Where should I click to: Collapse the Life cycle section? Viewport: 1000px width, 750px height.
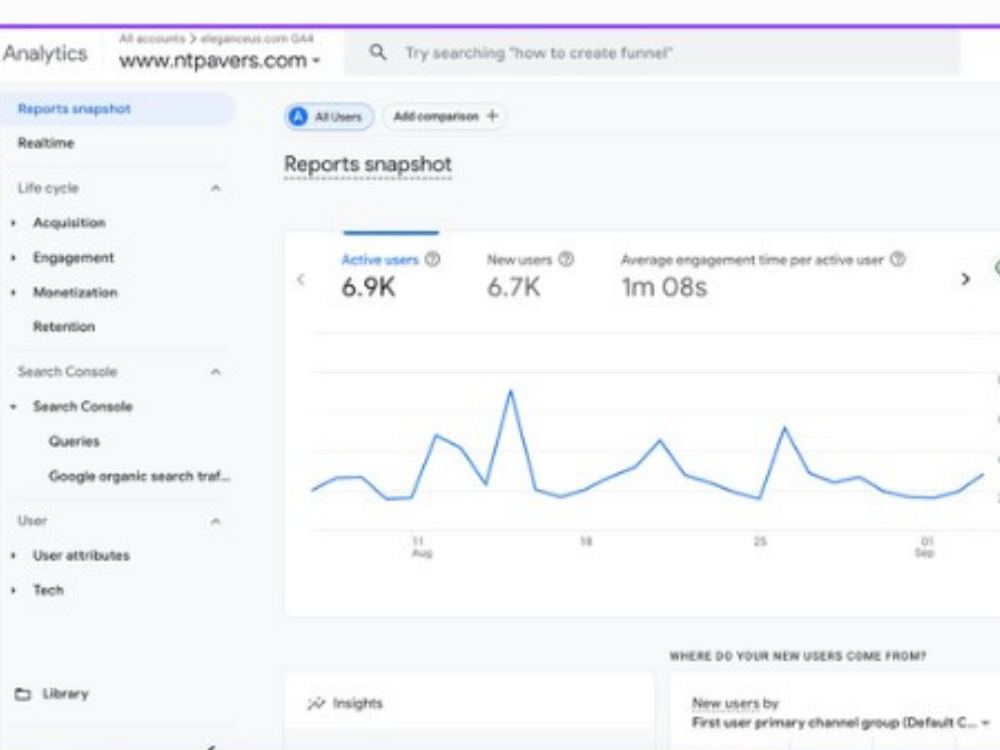coord(216,188)
